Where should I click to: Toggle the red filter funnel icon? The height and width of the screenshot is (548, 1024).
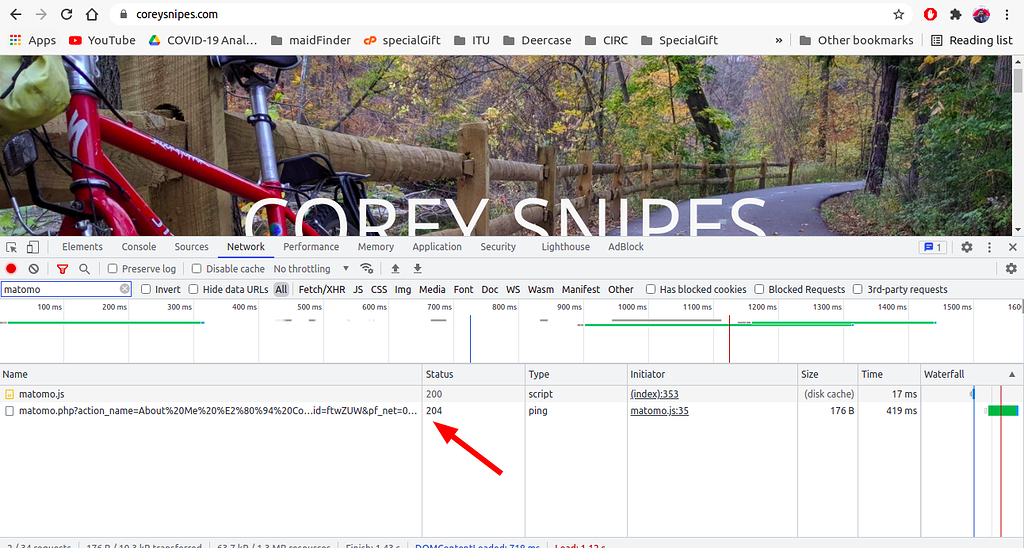(62, 269)
